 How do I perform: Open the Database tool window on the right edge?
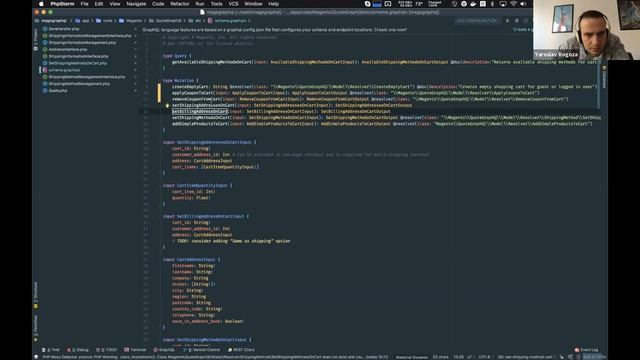pyautogui.click(x=604, y=77)
